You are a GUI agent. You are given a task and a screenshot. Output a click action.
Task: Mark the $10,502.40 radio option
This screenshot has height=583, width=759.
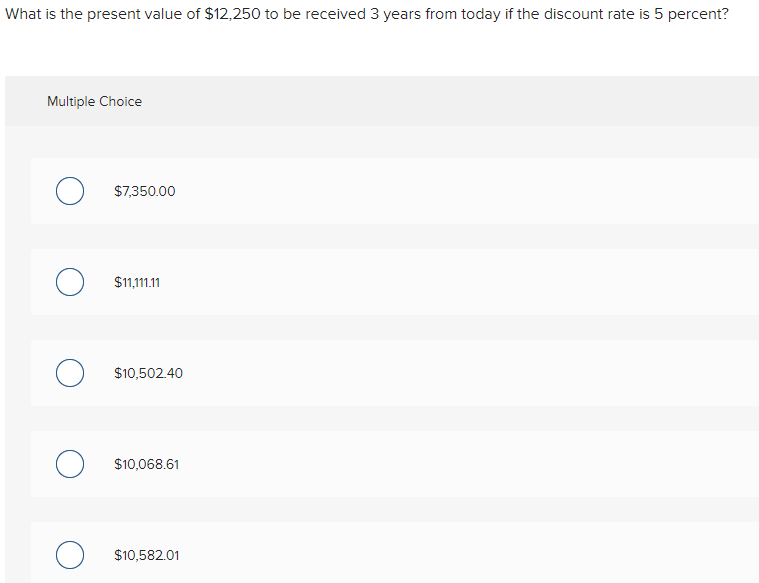pyautogui.click(x=69, y=373)
